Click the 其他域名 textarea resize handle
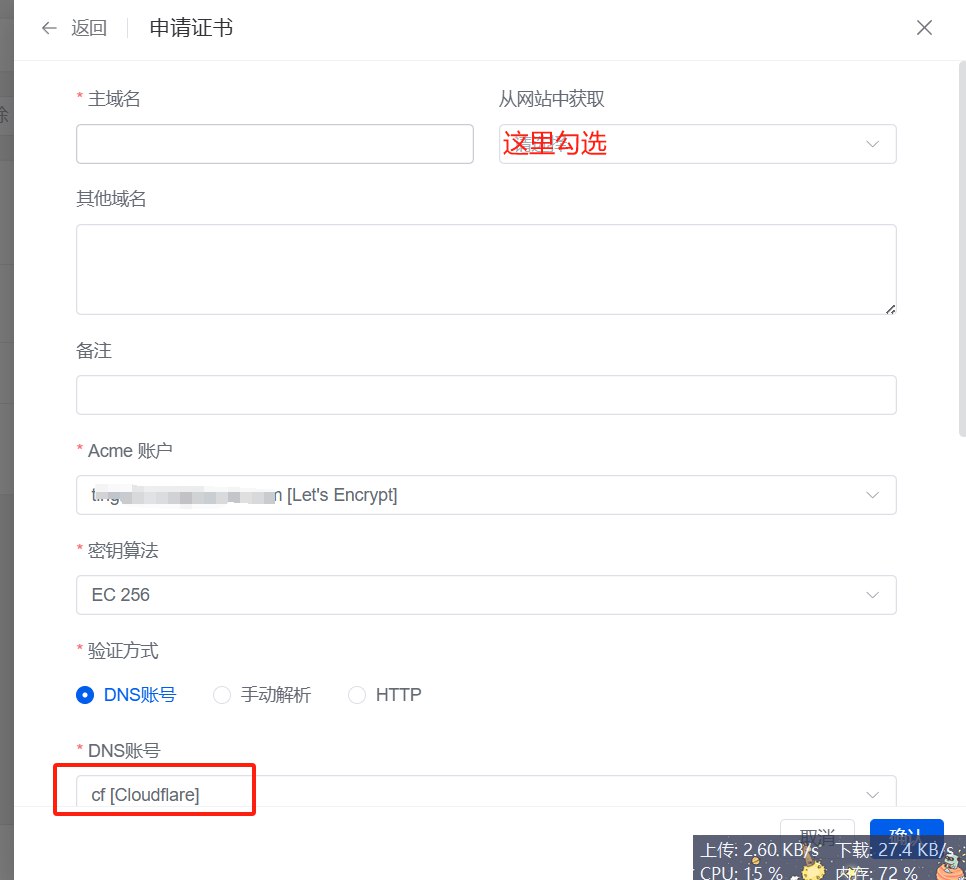Screen dimensions: 966x880 (889, 308)
